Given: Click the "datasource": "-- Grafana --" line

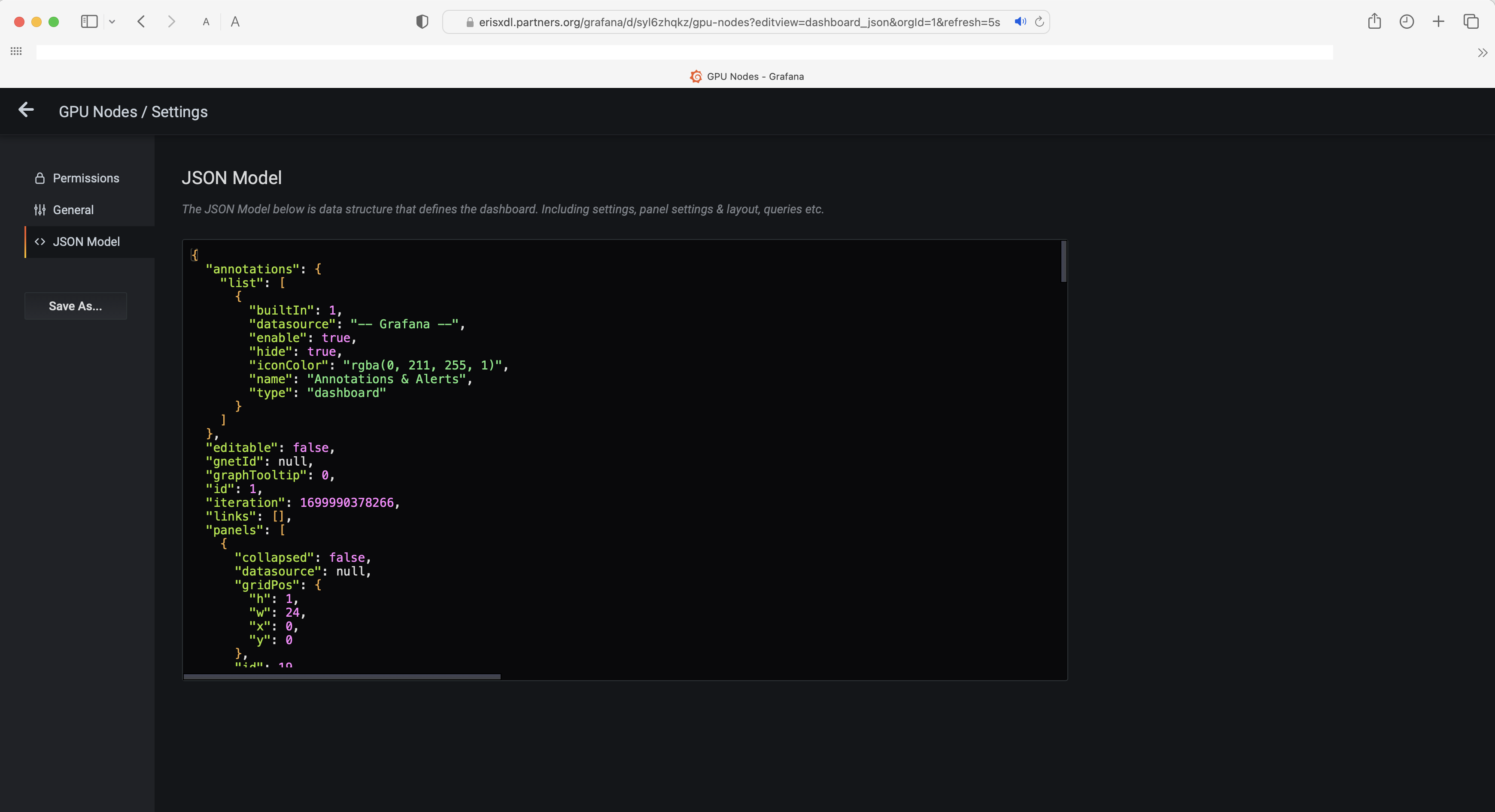Looking at the screenshot, I should click(x=358, y=324).
